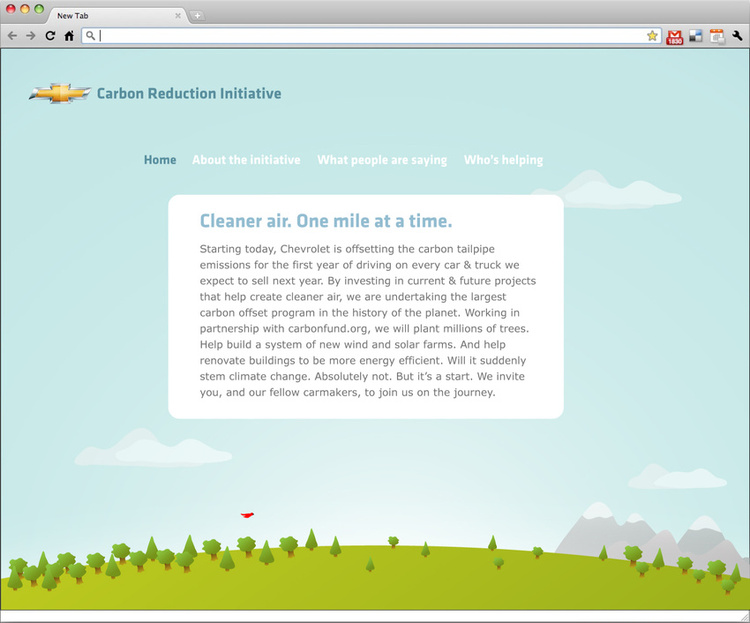Image resolution: width=750 pixels, height=623 pixels.
Task: Click the Carbon Reduction Initiative title
Action: tap(189, 94)
